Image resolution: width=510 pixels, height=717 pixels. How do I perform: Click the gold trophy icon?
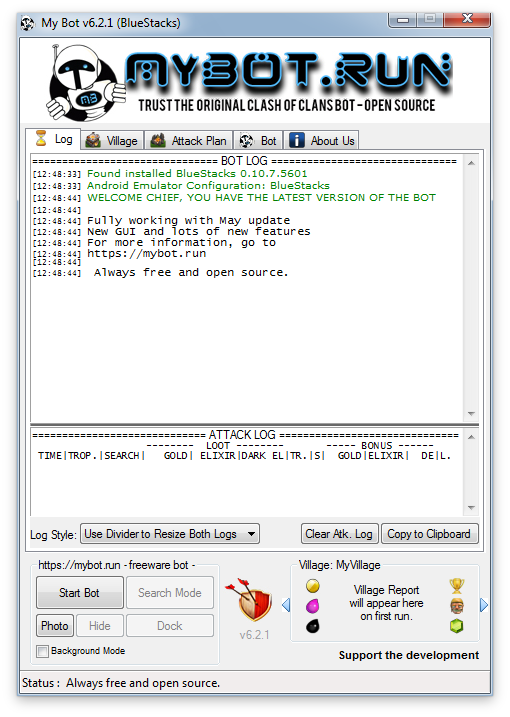click(456, 585)
